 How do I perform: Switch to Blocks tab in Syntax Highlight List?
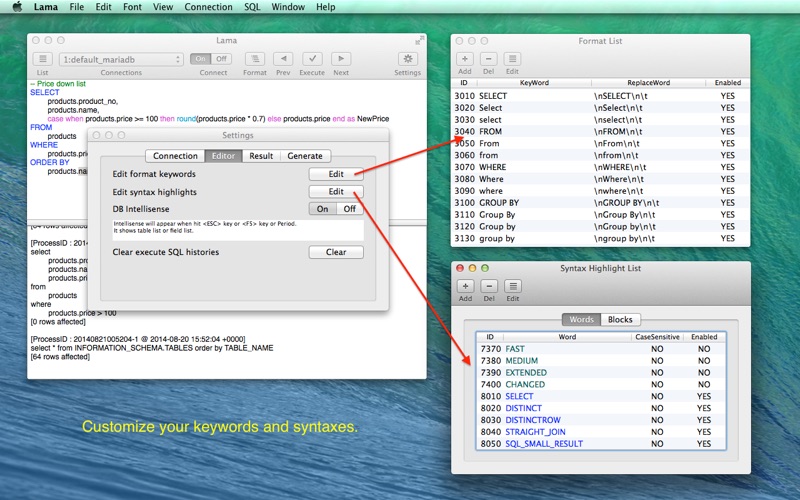(x=620, y=319)
